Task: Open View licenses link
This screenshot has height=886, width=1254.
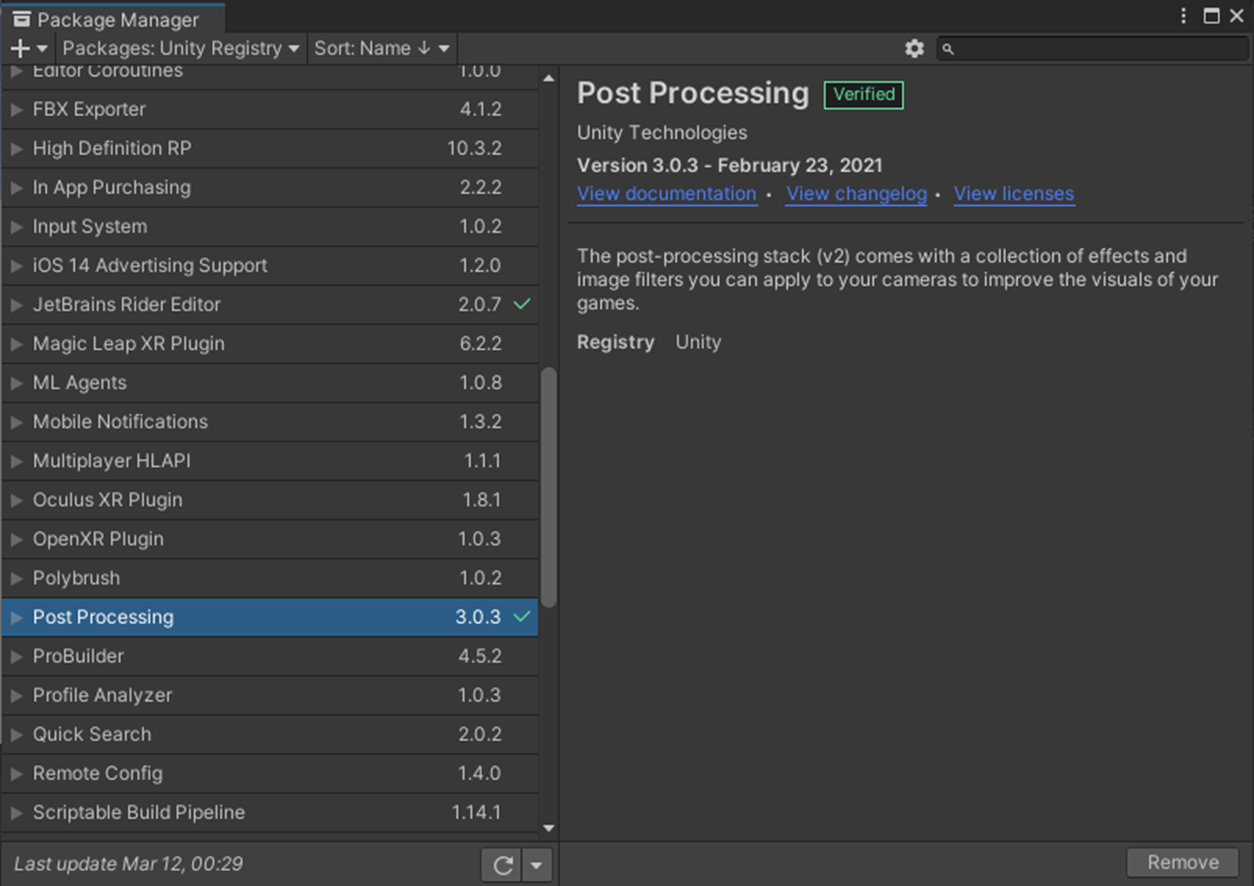Action: [x=1014, y=194]
